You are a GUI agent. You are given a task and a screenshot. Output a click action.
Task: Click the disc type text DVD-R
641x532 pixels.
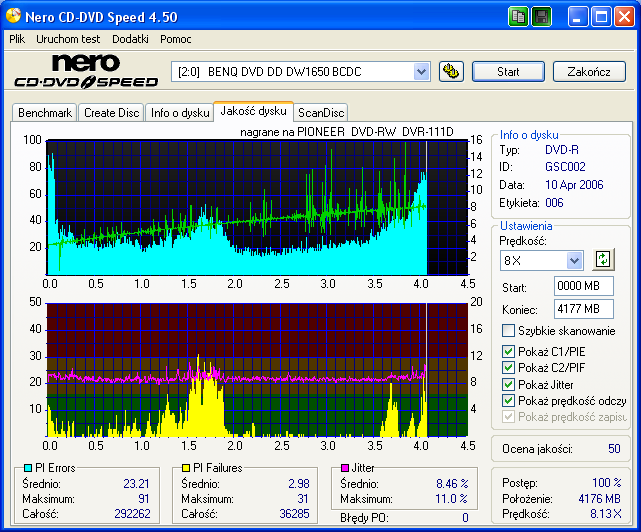point(562,150)
